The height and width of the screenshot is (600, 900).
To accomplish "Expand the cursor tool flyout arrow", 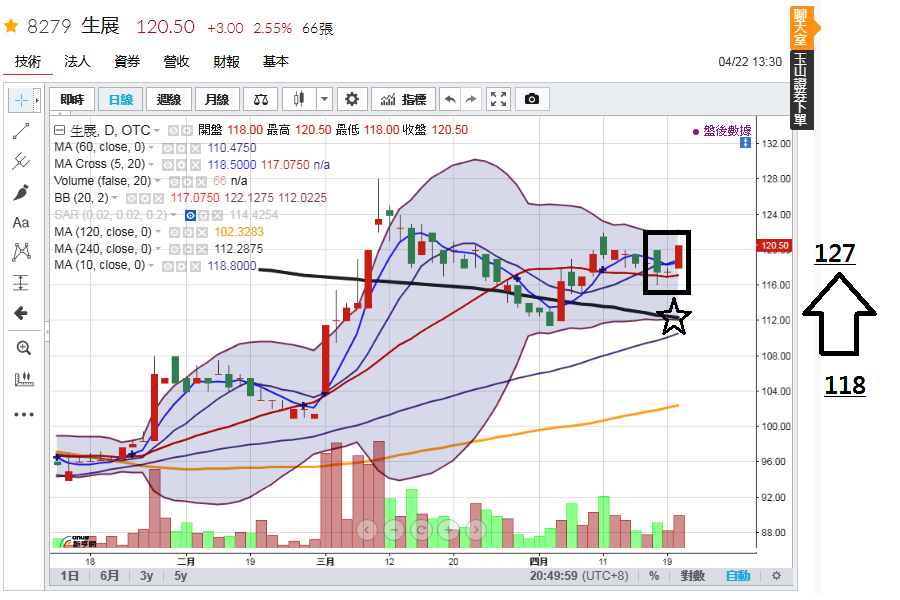I will click(37, 100).
